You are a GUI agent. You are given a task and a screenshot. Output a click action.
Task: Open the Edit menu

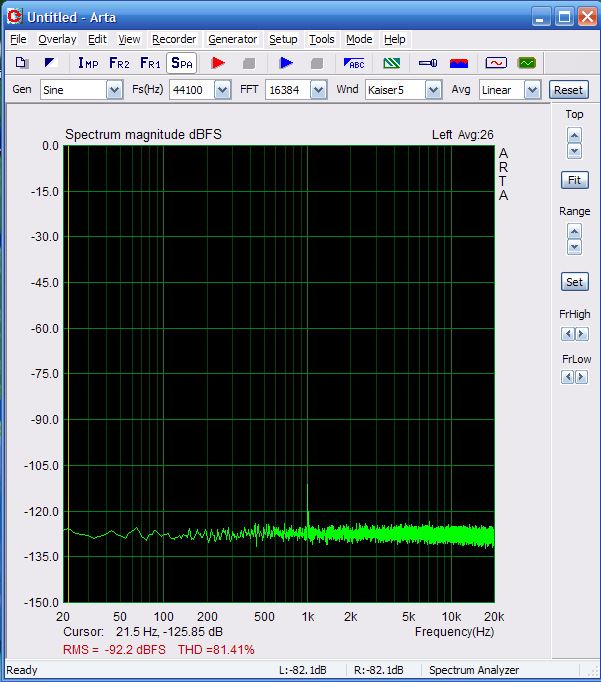pyautogui.click(x=97, y=39)
